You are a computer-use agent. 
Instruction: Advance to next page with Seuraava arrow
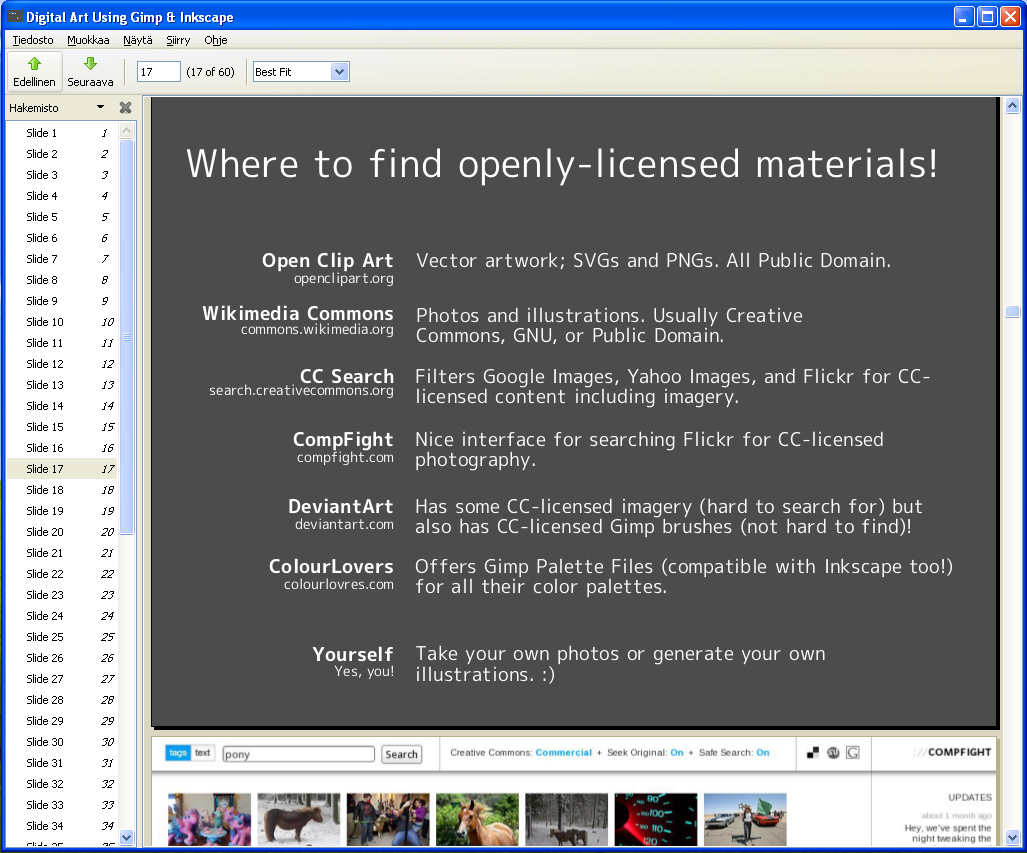click(90, 71)
